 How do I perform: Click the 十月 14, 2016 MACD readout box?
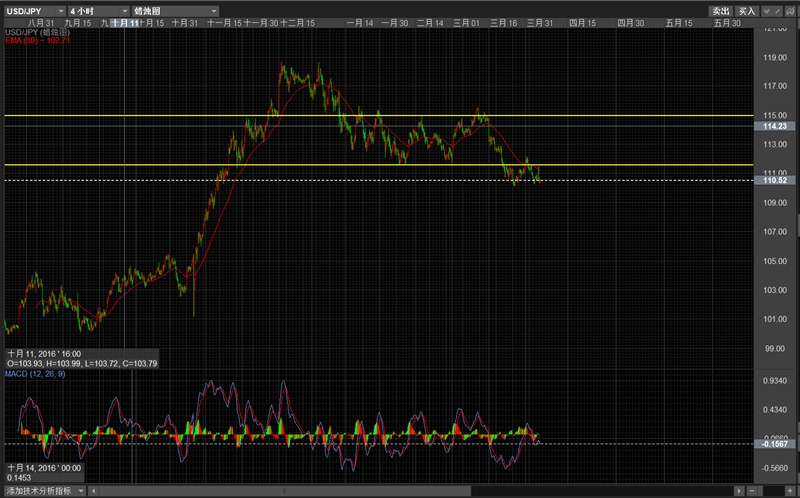(45, 473)
